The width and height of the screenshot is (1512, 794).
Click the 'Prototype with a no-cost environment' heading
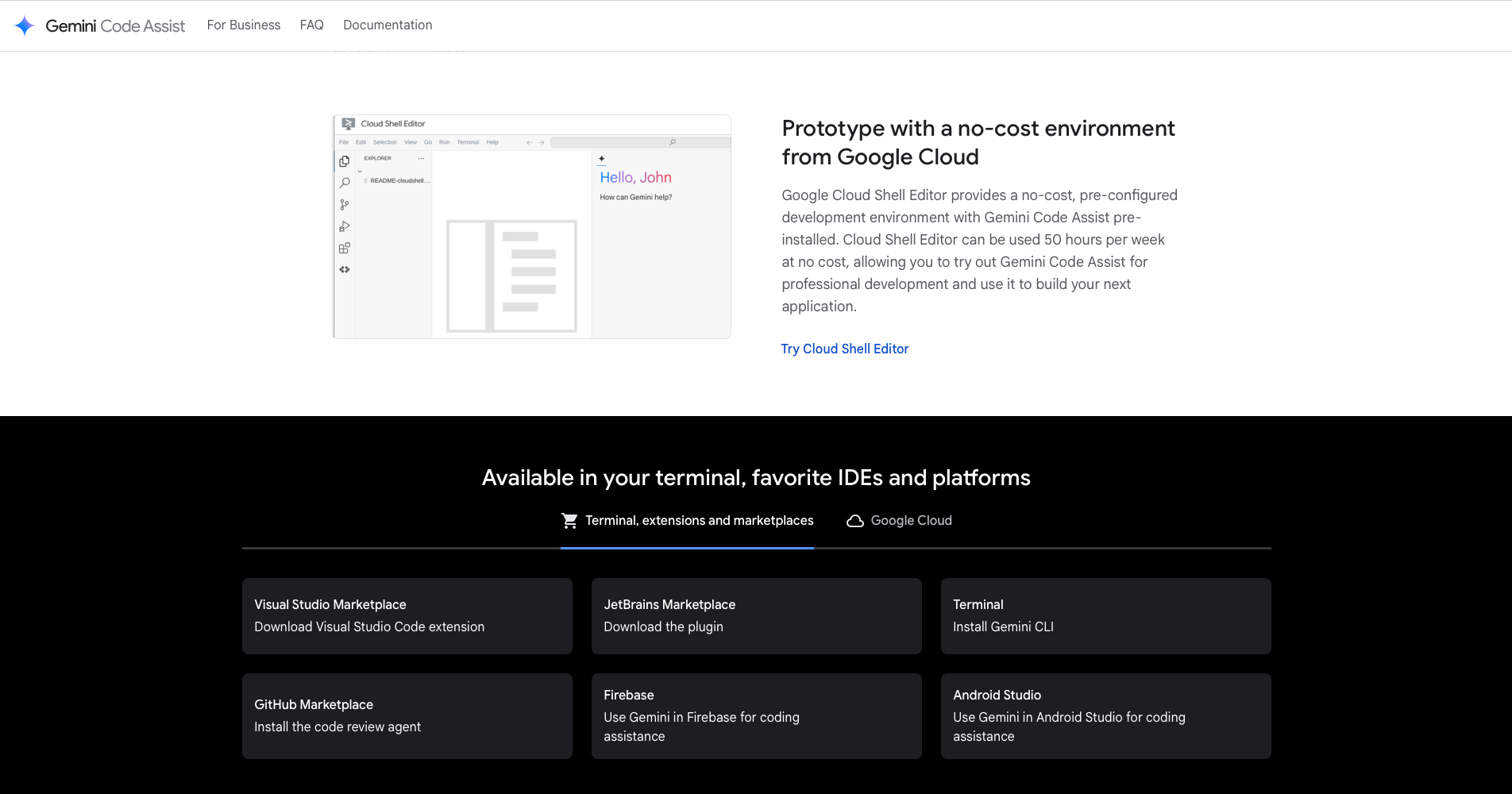click(978, 143)
